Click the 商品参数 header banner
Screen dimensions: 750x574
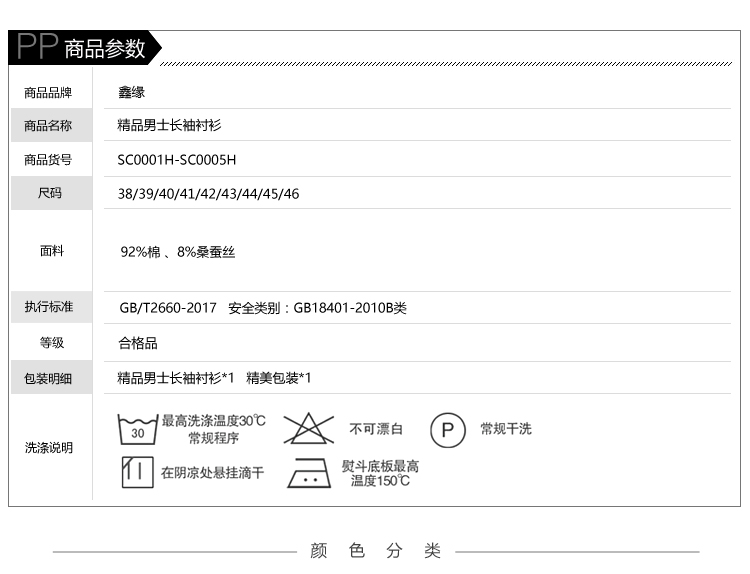click(85, 47)
